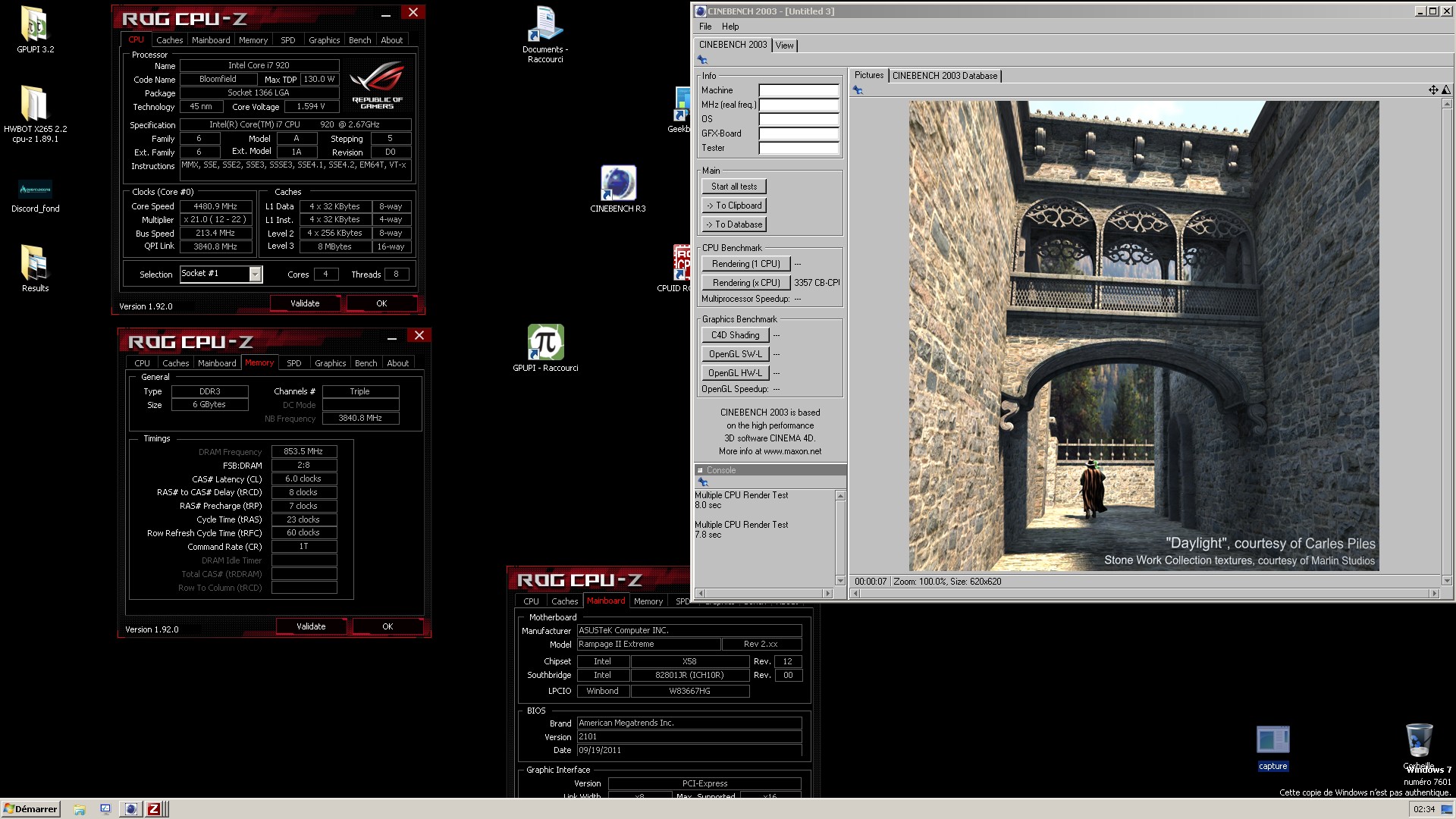
Task: Click the picture viewer vertical scrollbar up arrow
Action: tap(1447, 104)
